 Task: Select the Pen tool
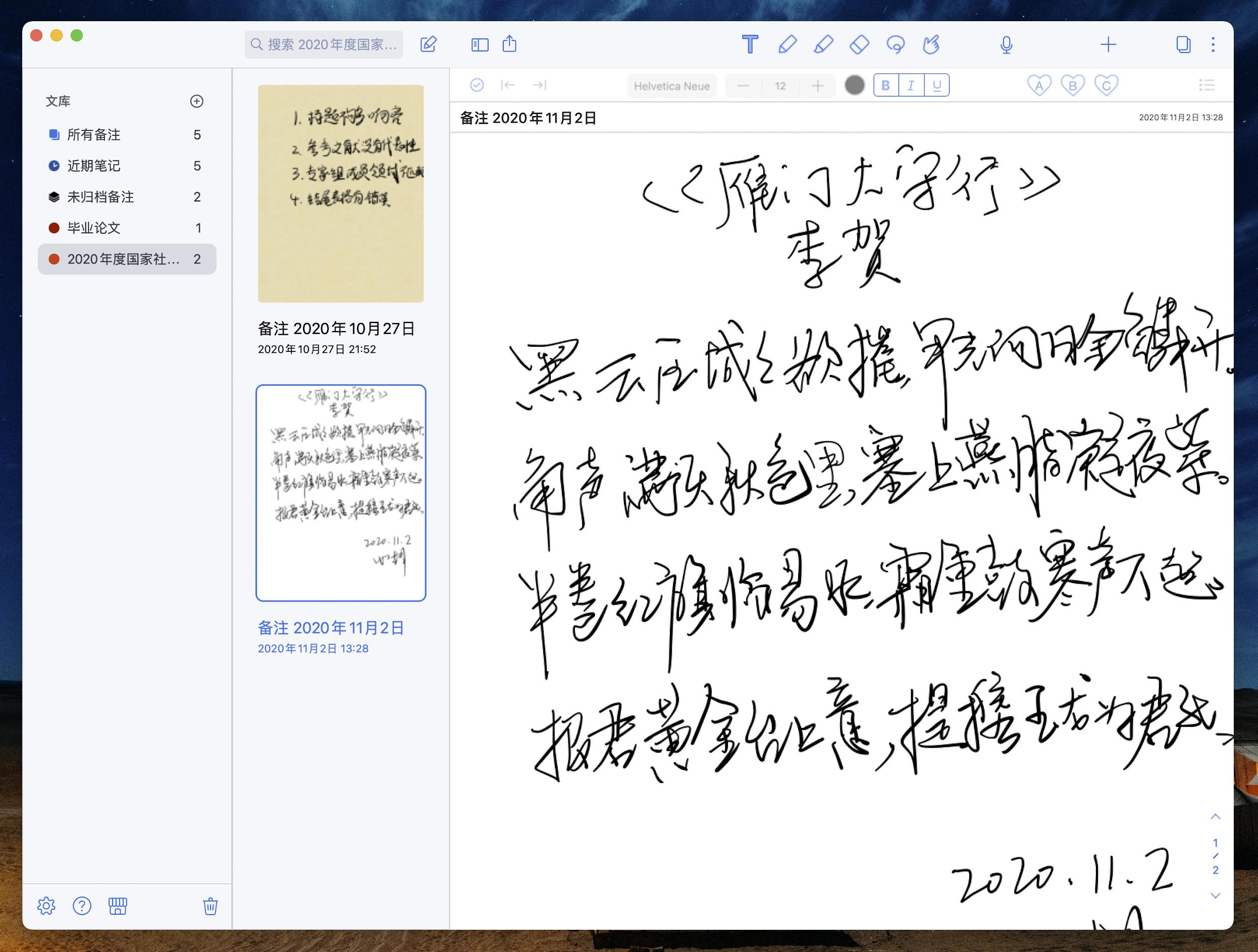788,44
